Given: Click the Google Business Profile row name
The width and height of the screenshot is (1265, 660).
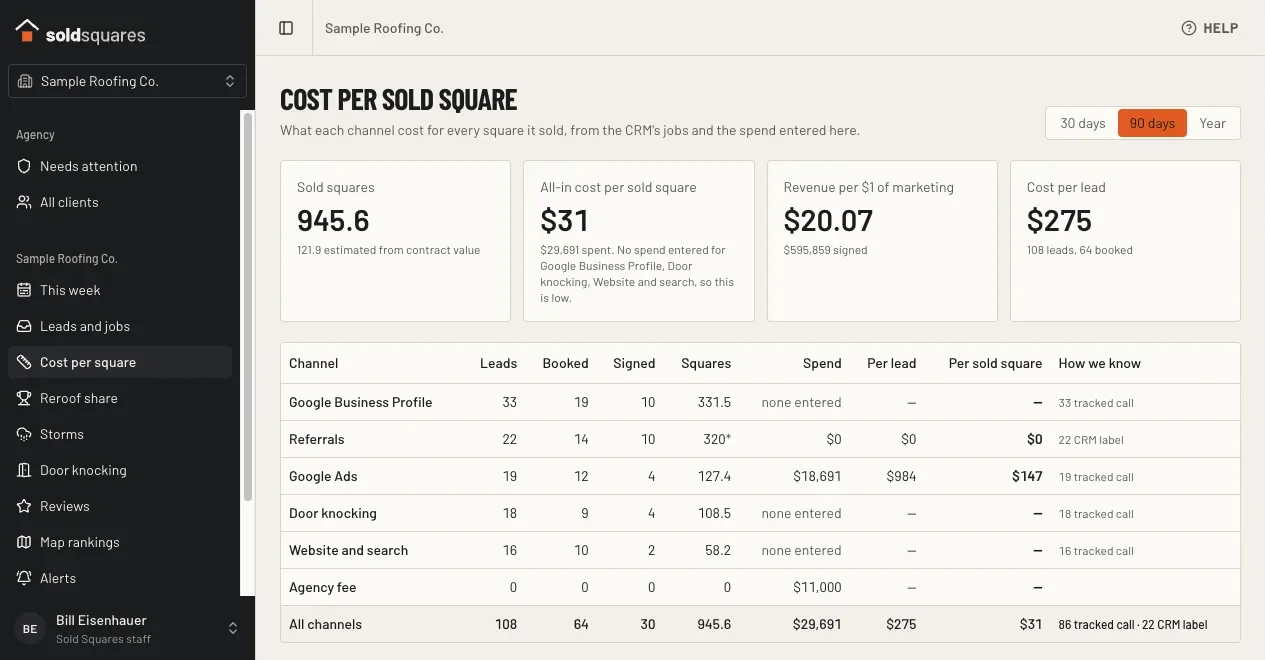Looking at the screenshot, I should coord(361,402).
